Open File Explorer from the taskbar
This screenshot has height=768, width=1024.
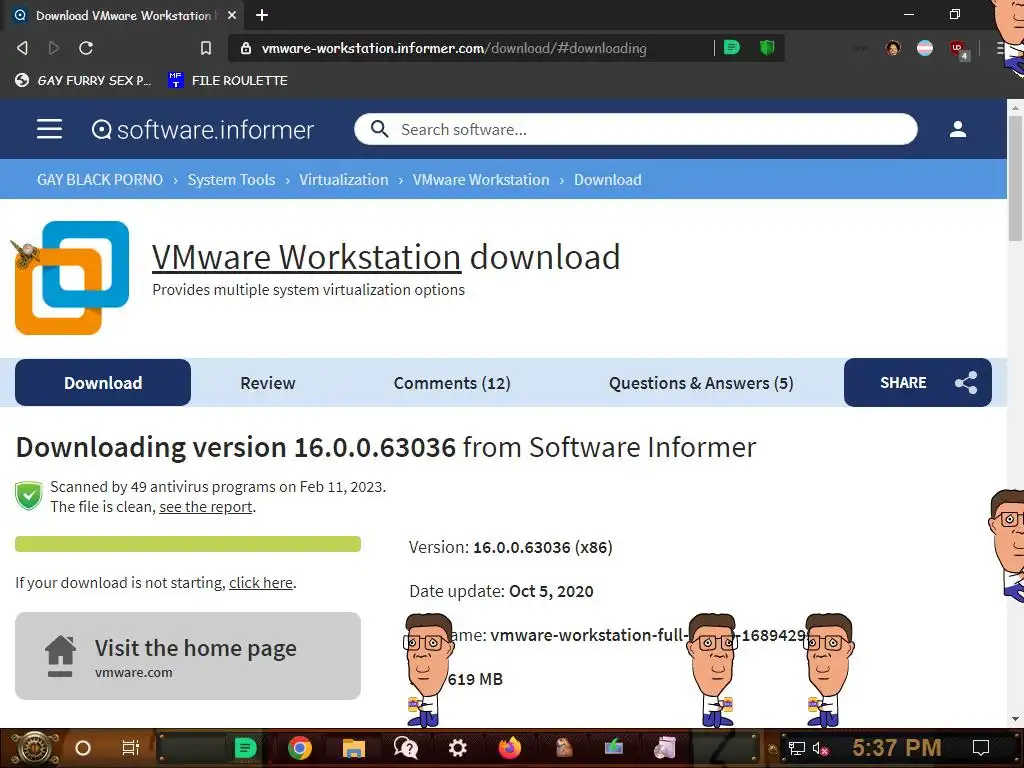coord(353,748)
